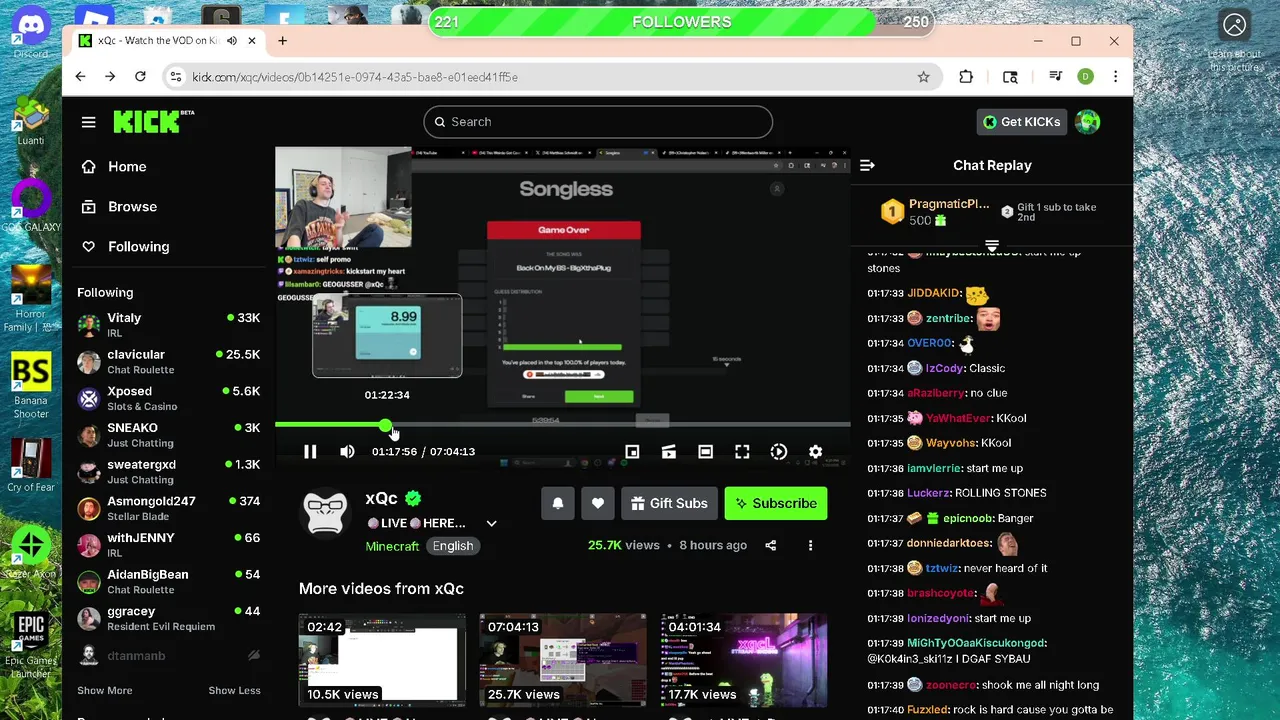This screenshot has height=720, width=1280.
Task: Go back with Chrome's back arrow
Action: [80, 76]
